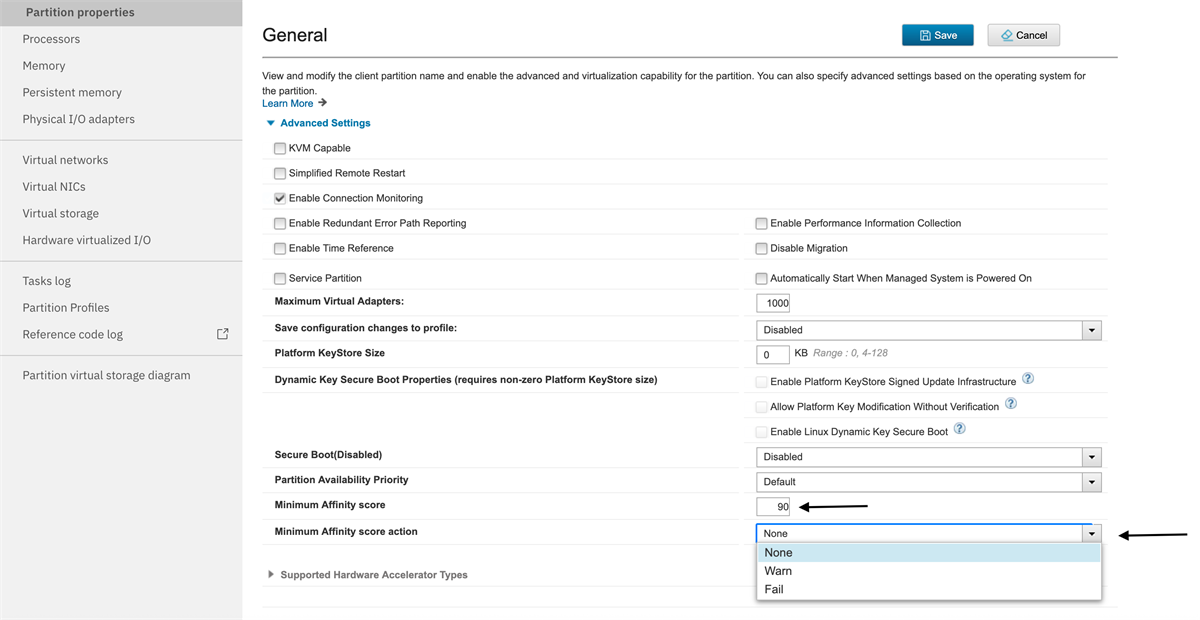Open the external link icon beside Reference code log
The image size is (1200, 620).
pyautogui.click(x=223, y=334)
